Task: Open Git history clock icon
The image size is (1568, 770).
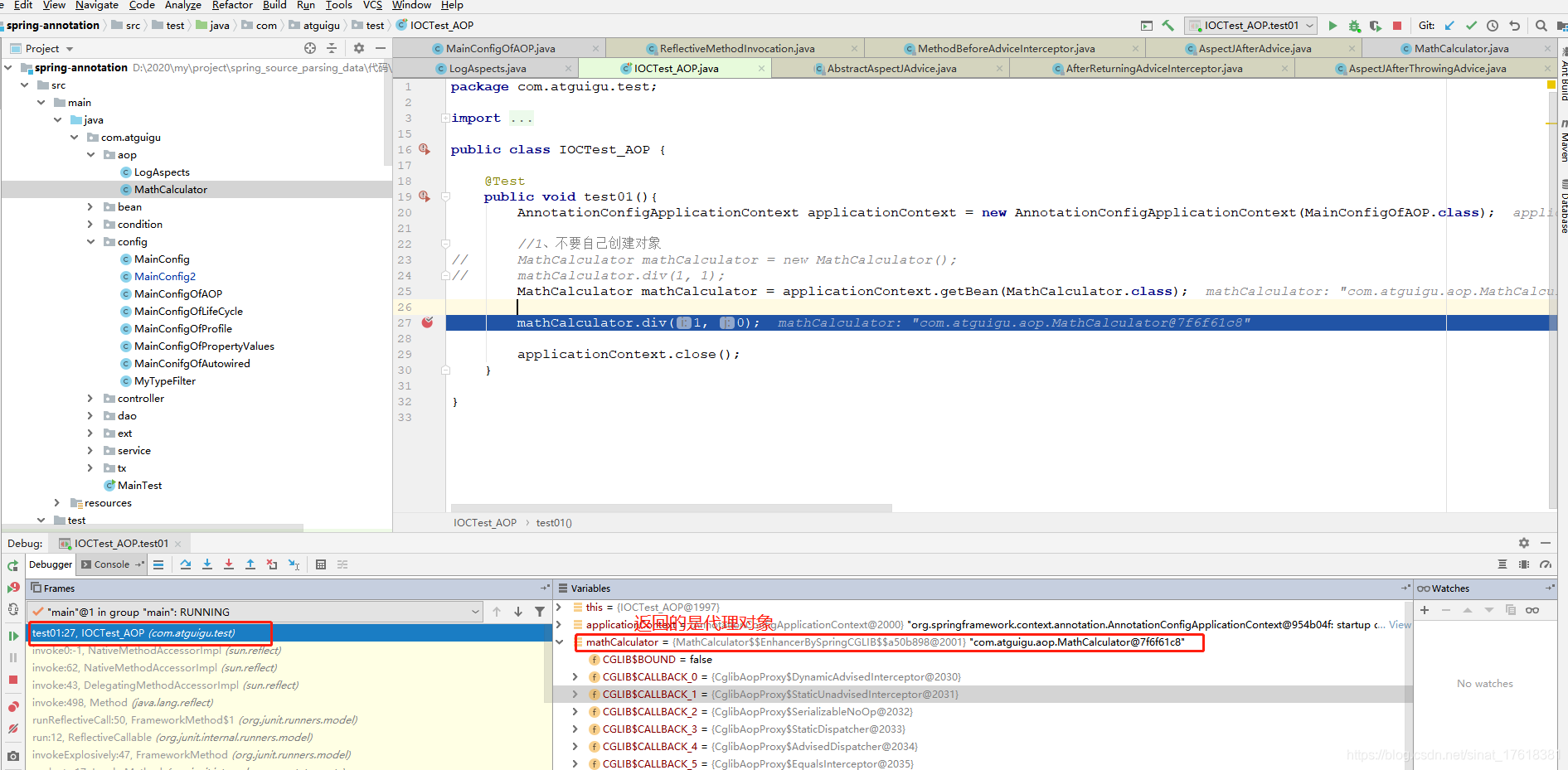Action: point(1493,26)
